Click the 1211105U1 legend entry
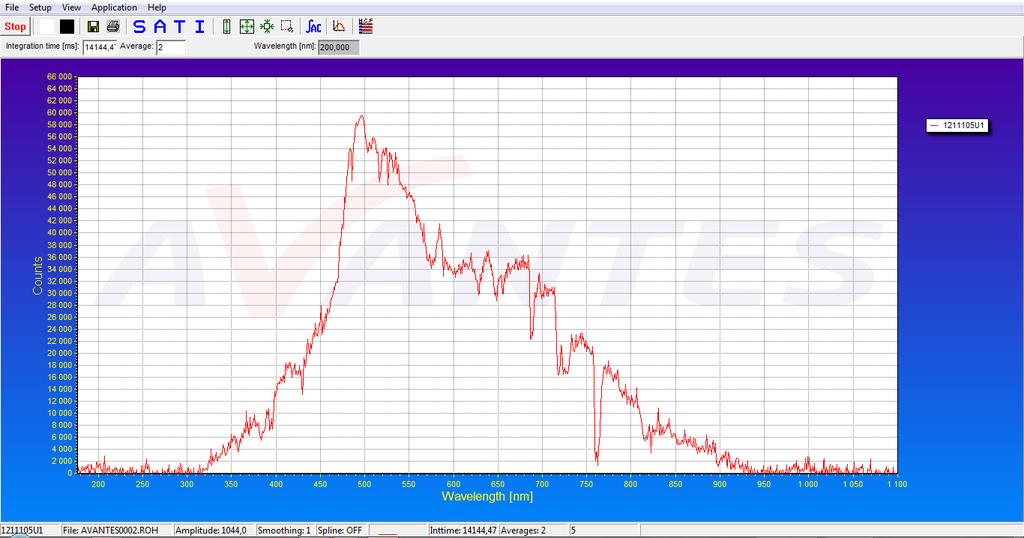Screen dimensions: 1024x538 [957, 125]
